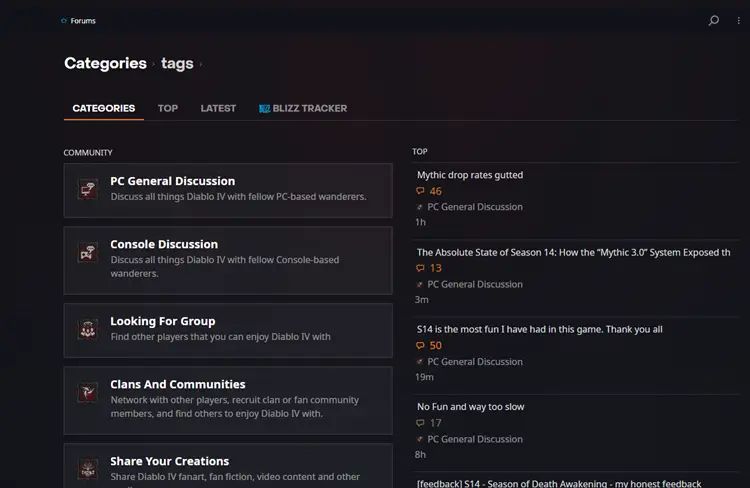
Task: Open '[feedback] S14 - Season of Death Awakening' topic
Action: [x=559, y=483]
